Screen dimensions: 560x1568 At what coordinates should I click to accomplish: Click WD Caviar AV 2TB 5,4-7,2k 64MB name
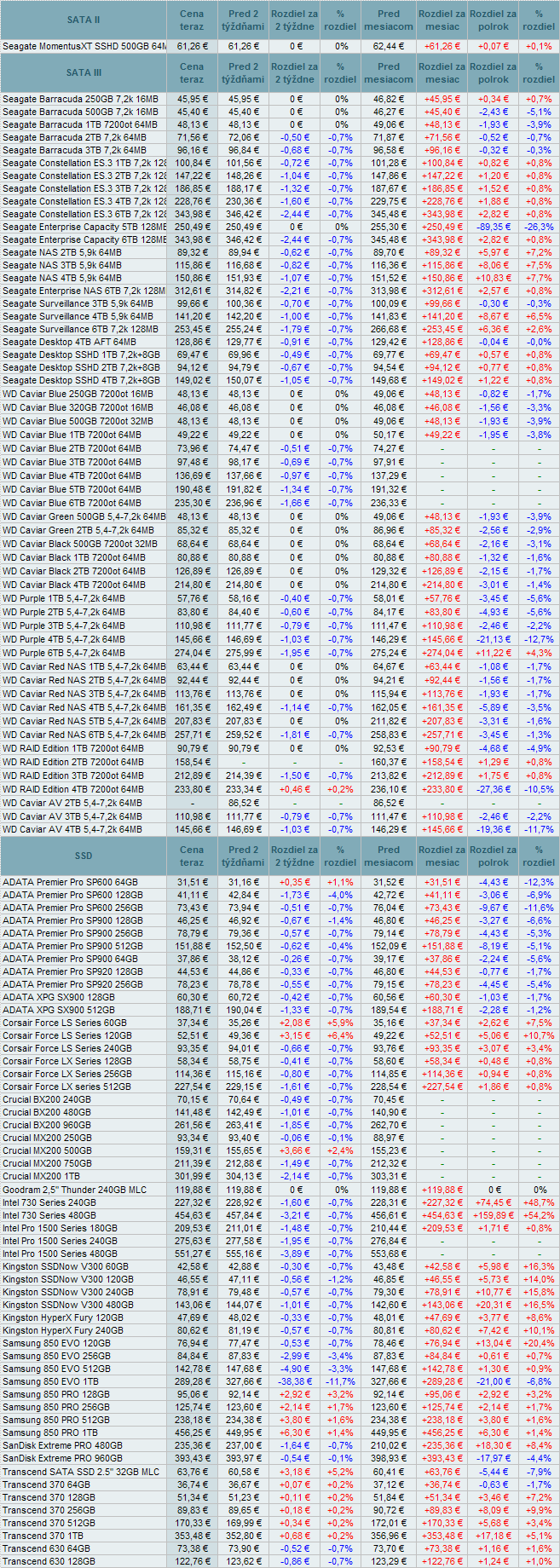[72, 804]
